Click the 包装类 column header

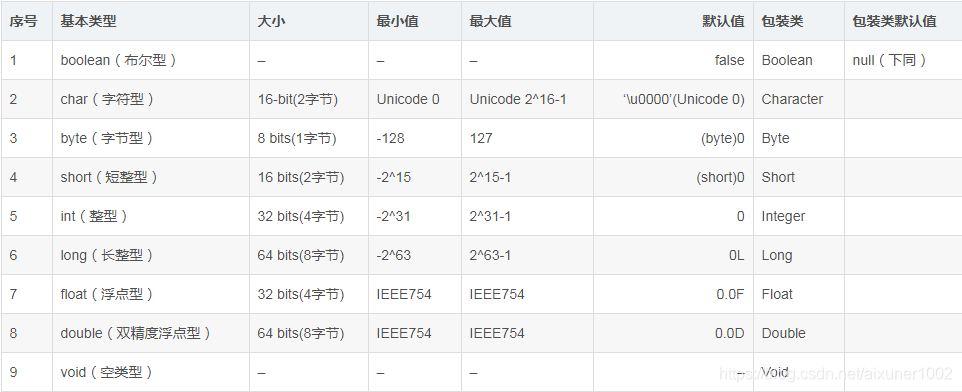click(x=799, y=21)
